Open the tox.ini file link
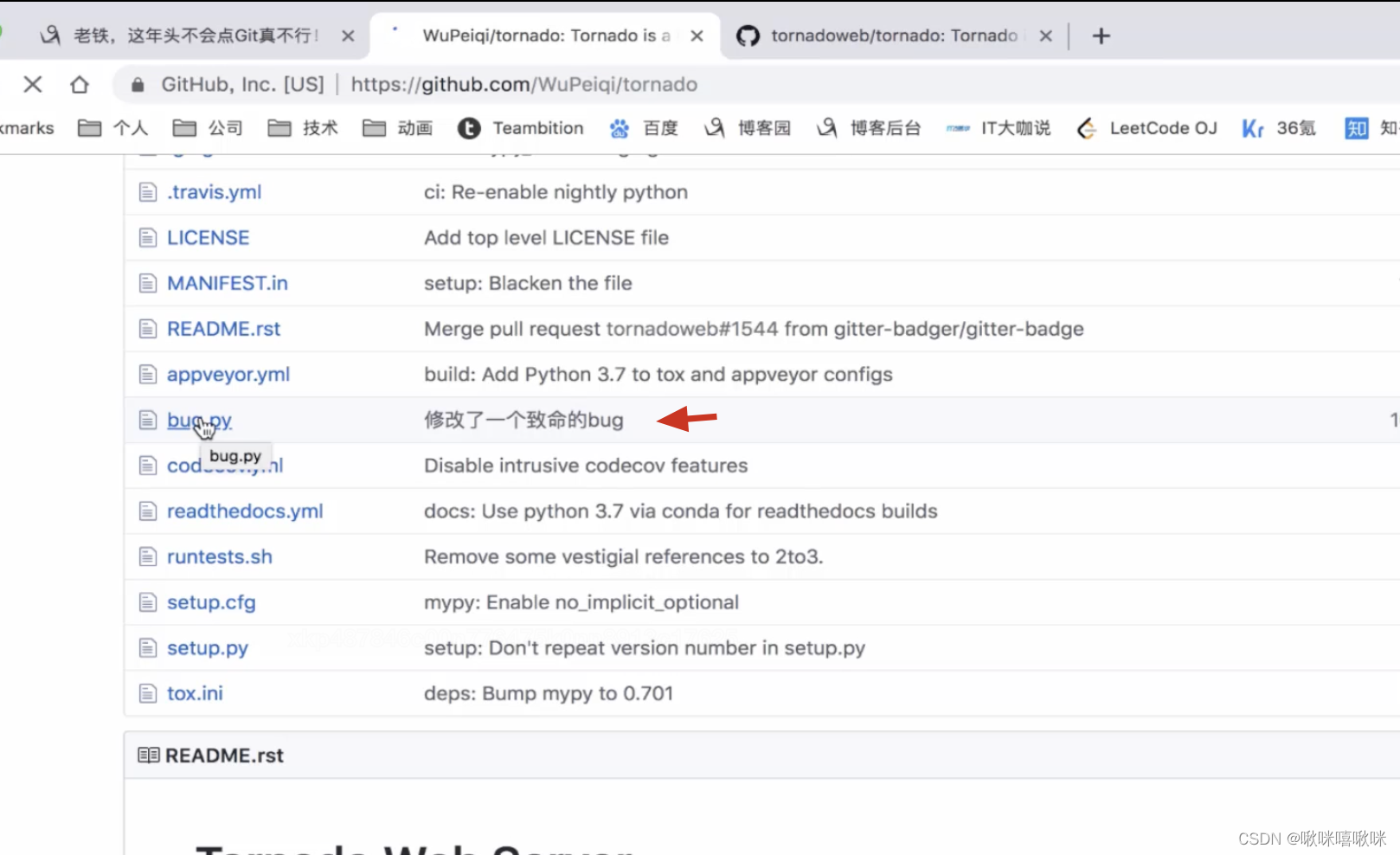 pos(195,693)
